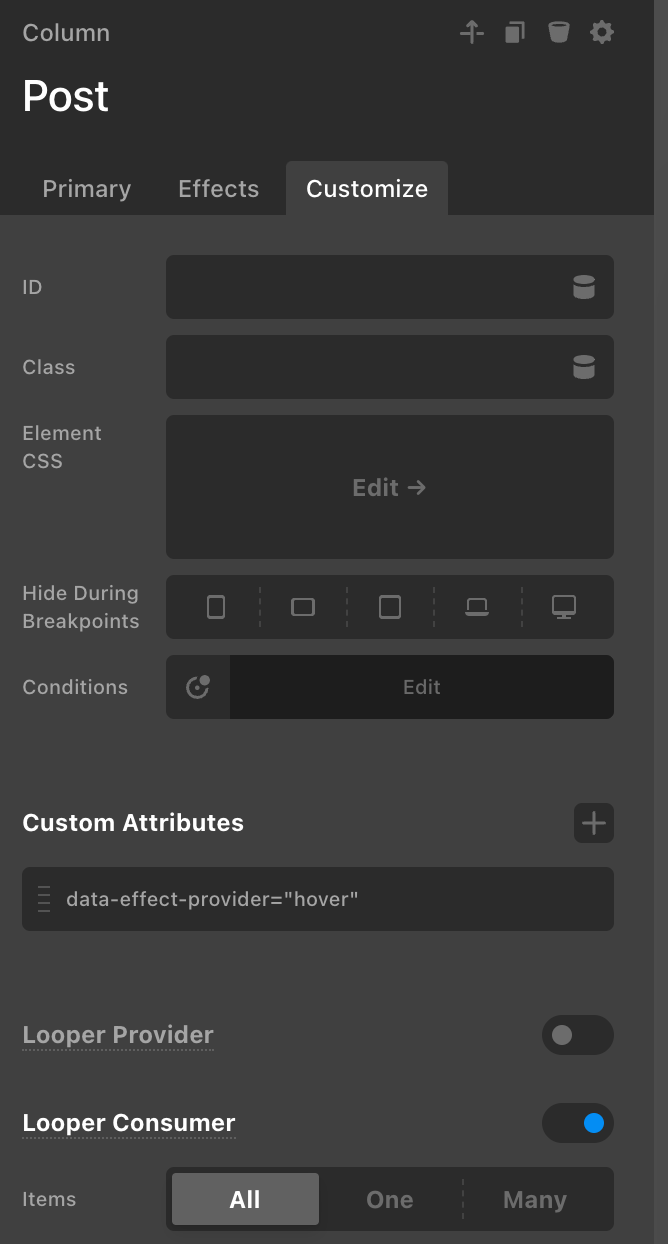Select One for looper Items
Screen dimensions: 668x1244
coord(390,1199)
